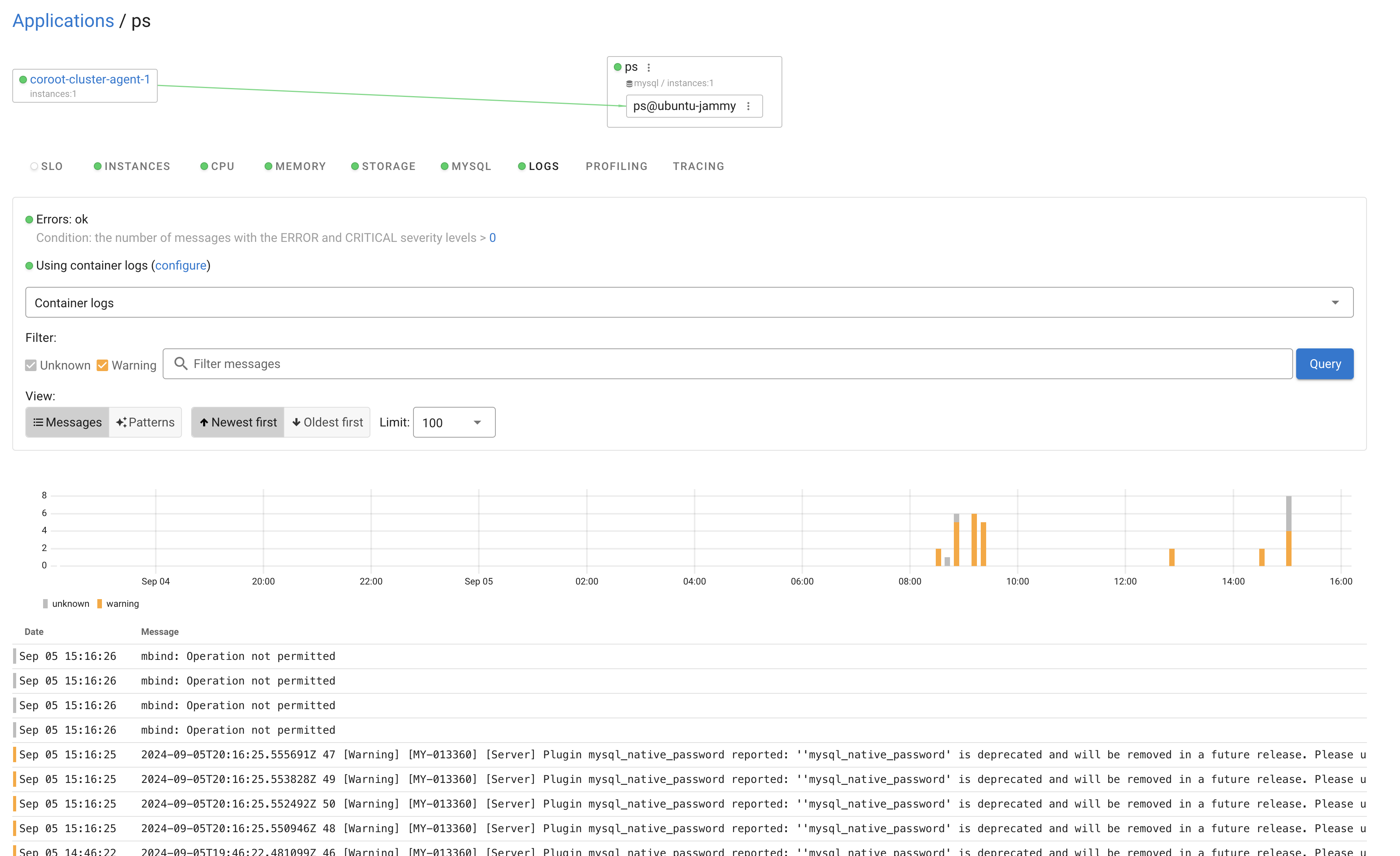Toggle unknown series in chart legend
This screenshot has width=1400, height=856.
coord(66,604)
